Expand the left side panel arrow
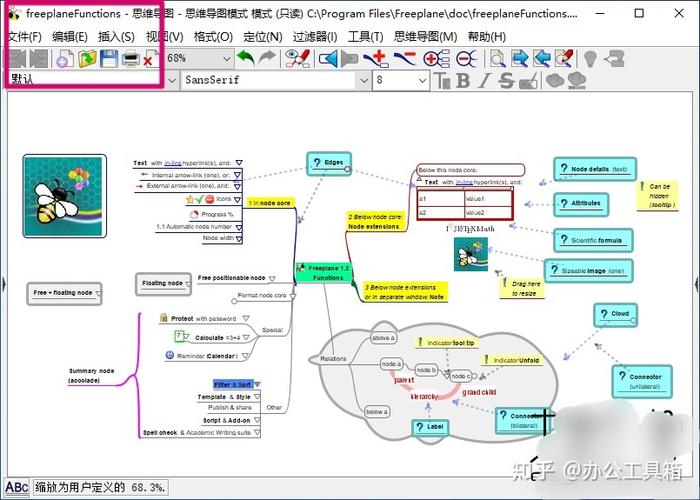700x500 pixels. tap(4, 283)
